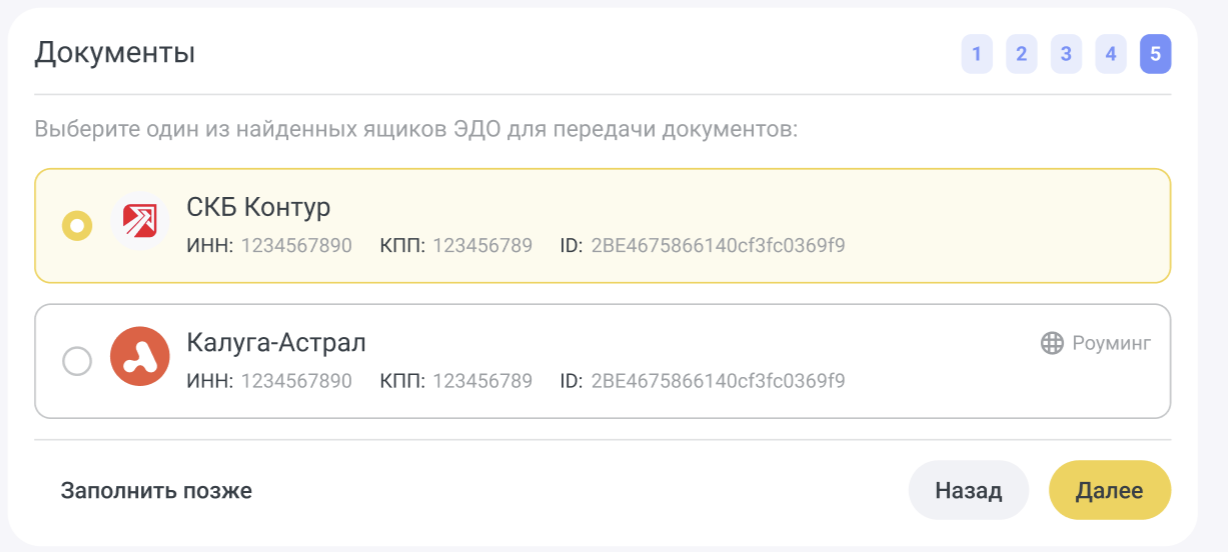The height and width of the screenshot is (552, 1228).
Task: Click the Калуга-Астрал orange logo icon
Action: [140, 357]
